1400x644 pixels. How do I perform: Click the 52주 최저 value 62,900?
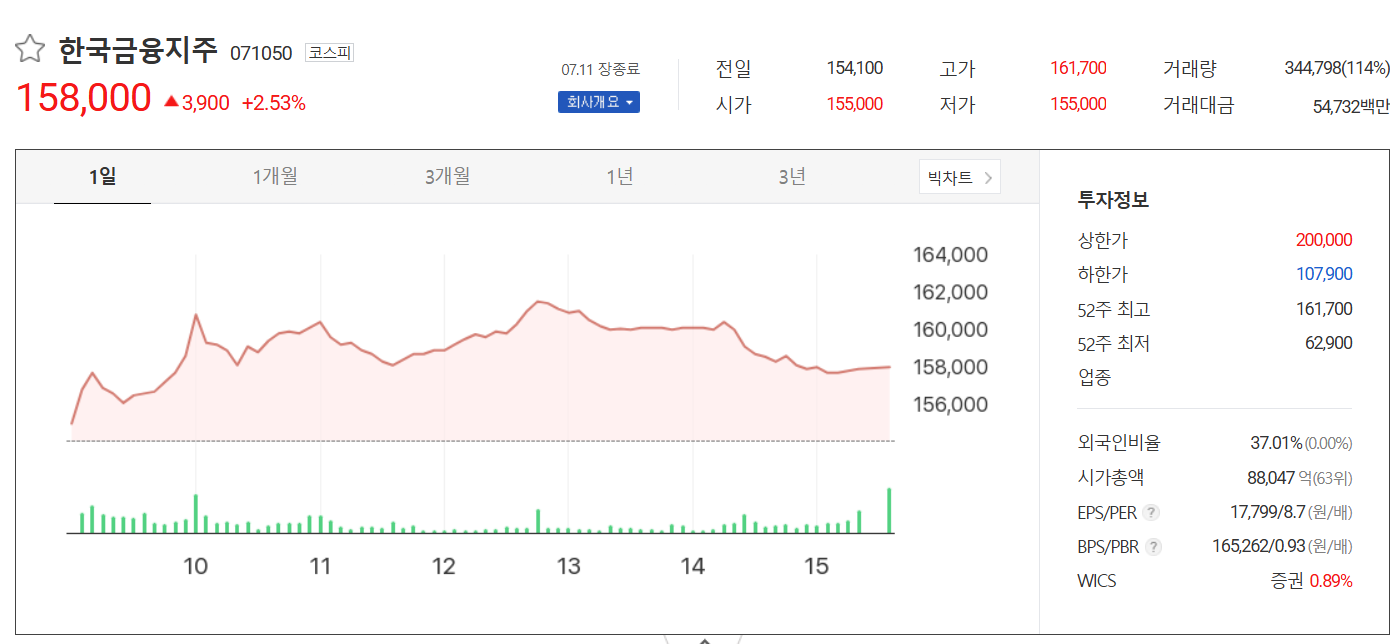point(1328,343)
